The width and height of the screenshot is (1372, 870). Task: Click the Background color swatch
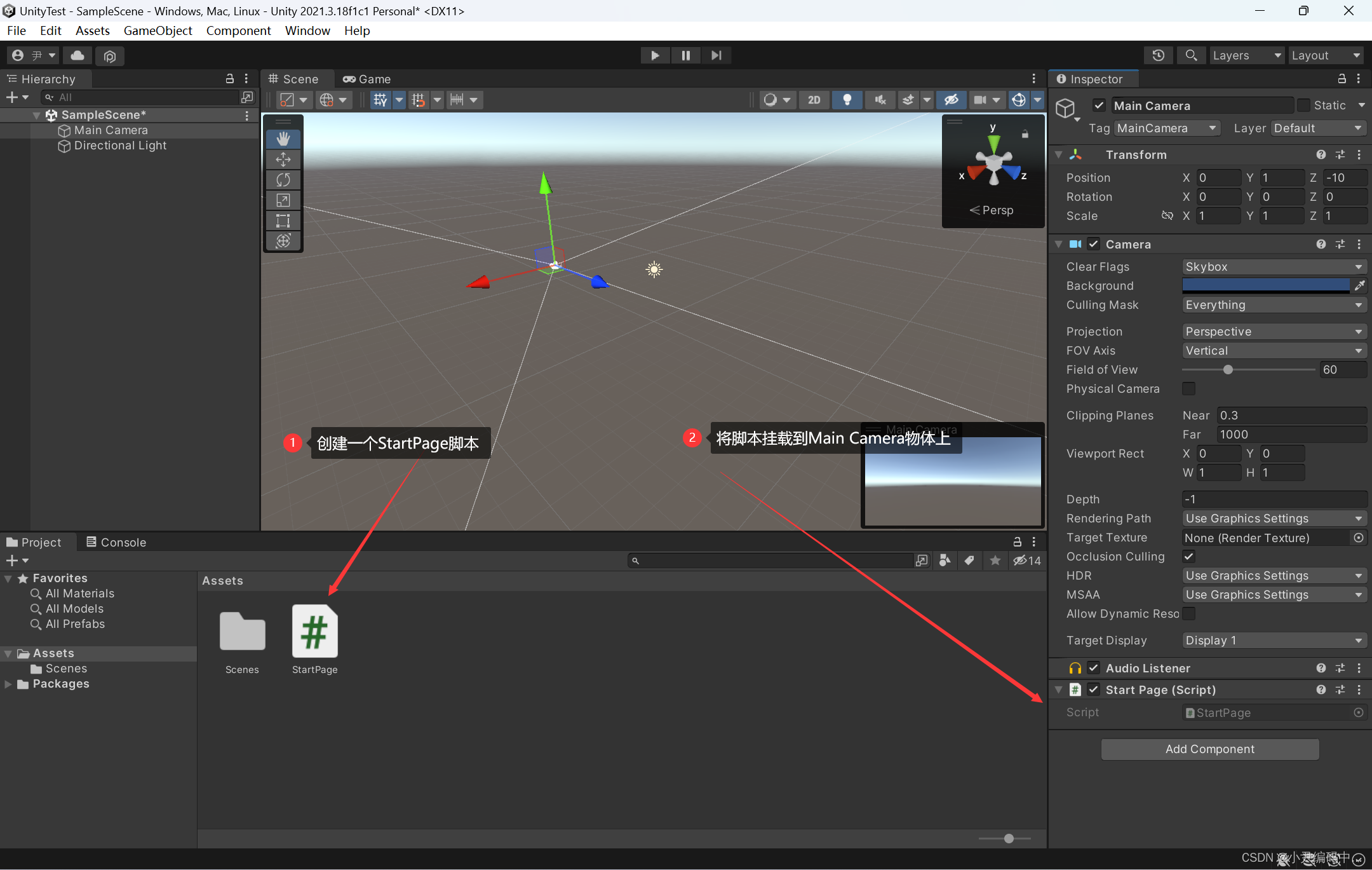[x=1266, y=286]
